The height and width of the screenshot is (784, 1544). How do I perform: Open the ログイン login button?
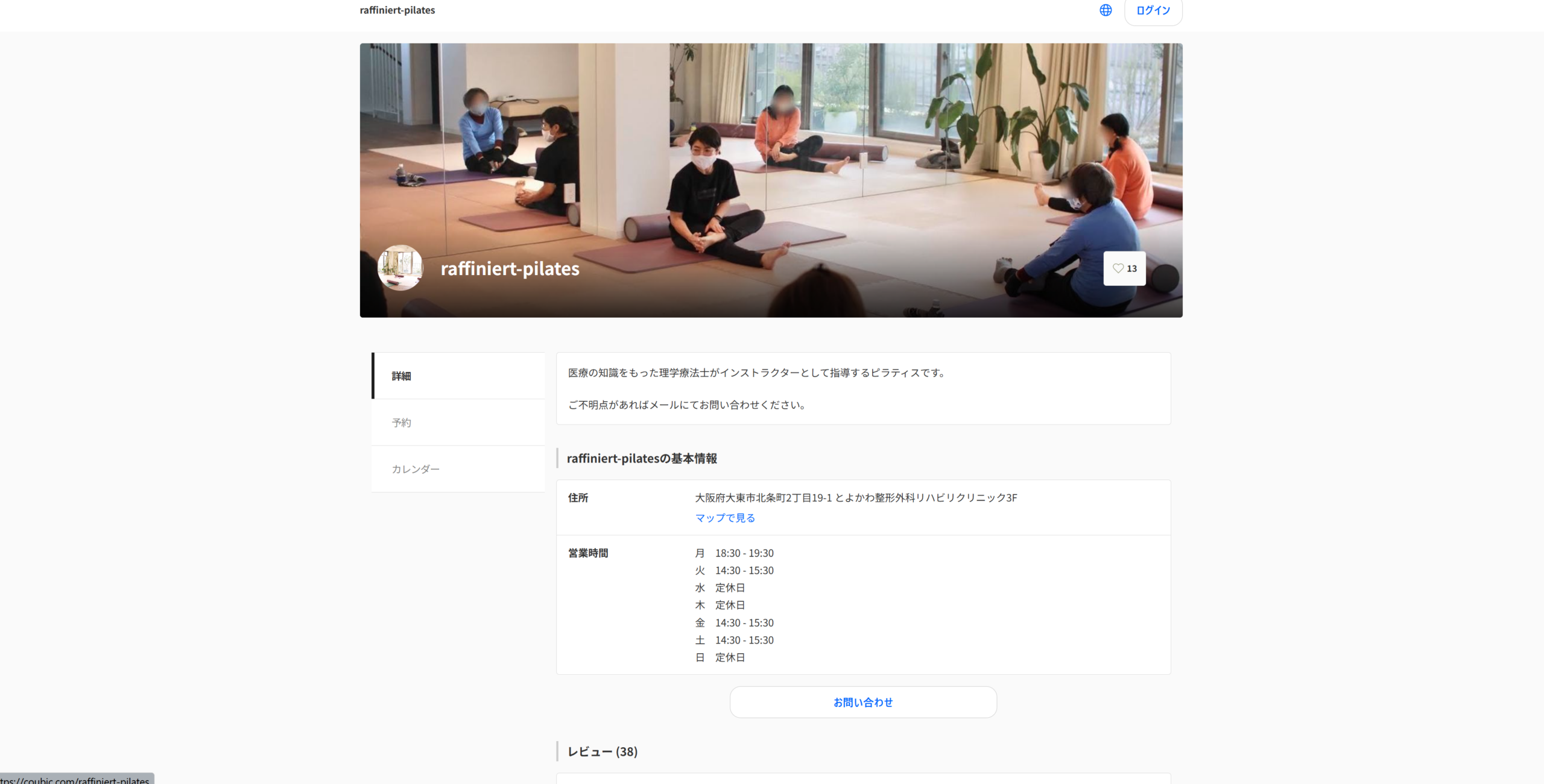1153,10
